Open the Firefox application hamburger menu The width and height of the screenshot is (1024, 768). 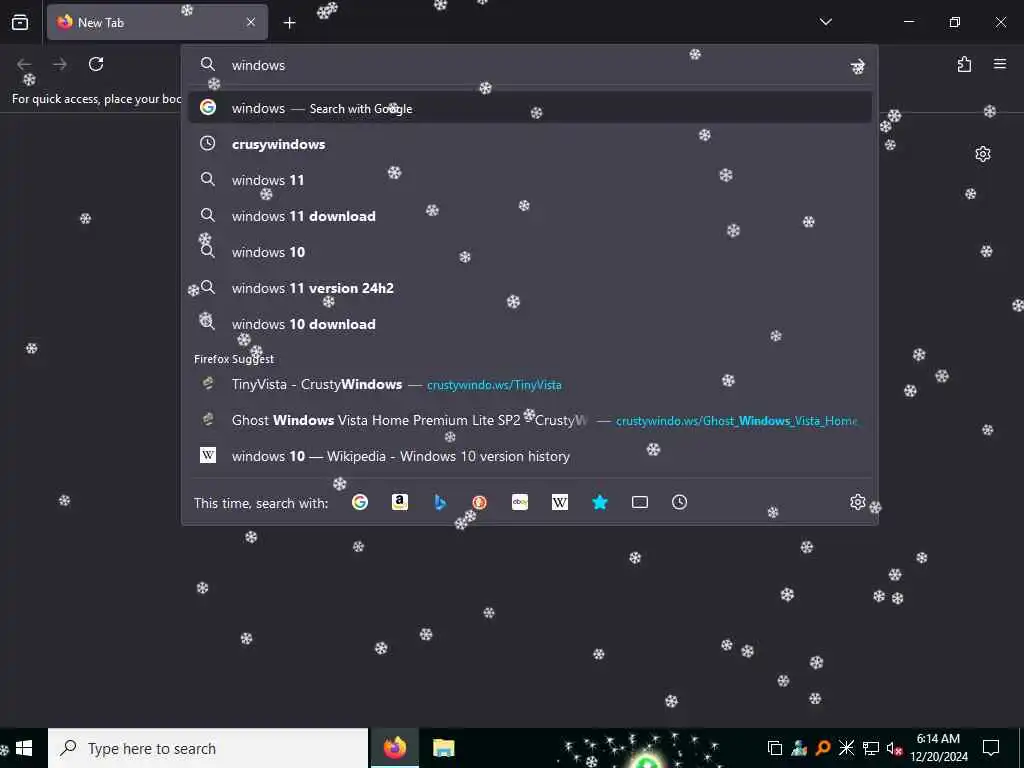click(x=1000, y=64)
